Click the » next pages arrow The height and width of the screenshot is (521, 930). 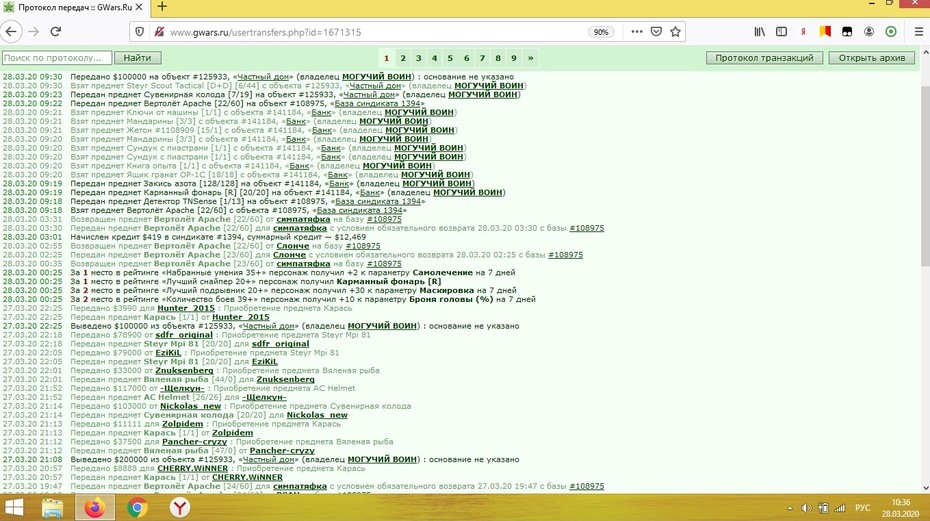coord(530,58)
